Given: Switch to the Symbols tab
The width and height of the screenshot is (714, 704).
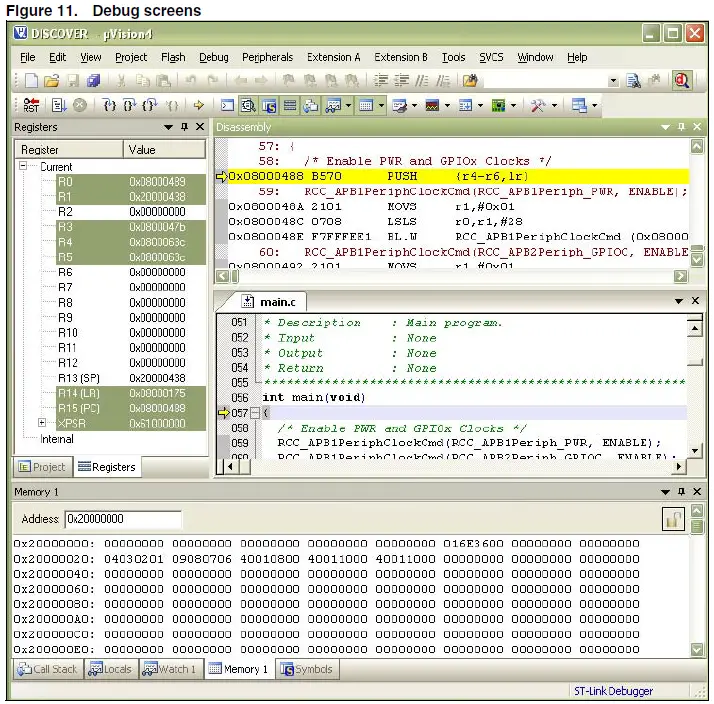Looking at the screenshot, I should tap(307, 669).
